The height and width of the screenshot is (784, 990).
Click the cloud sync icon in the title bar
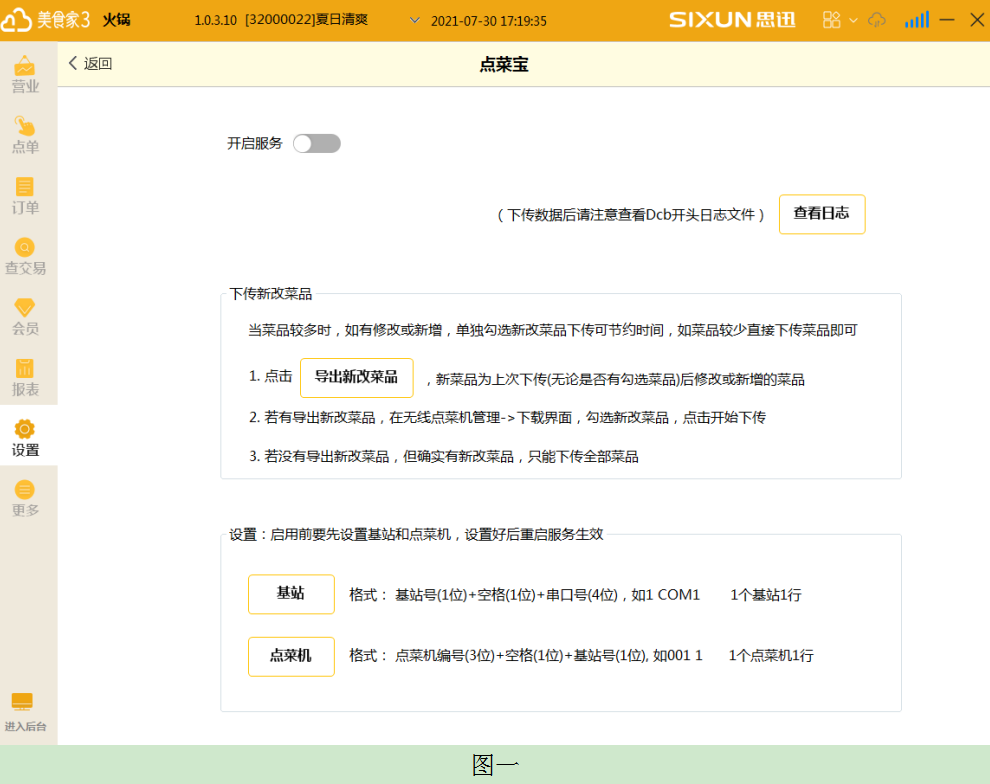(x=877, y=20)
